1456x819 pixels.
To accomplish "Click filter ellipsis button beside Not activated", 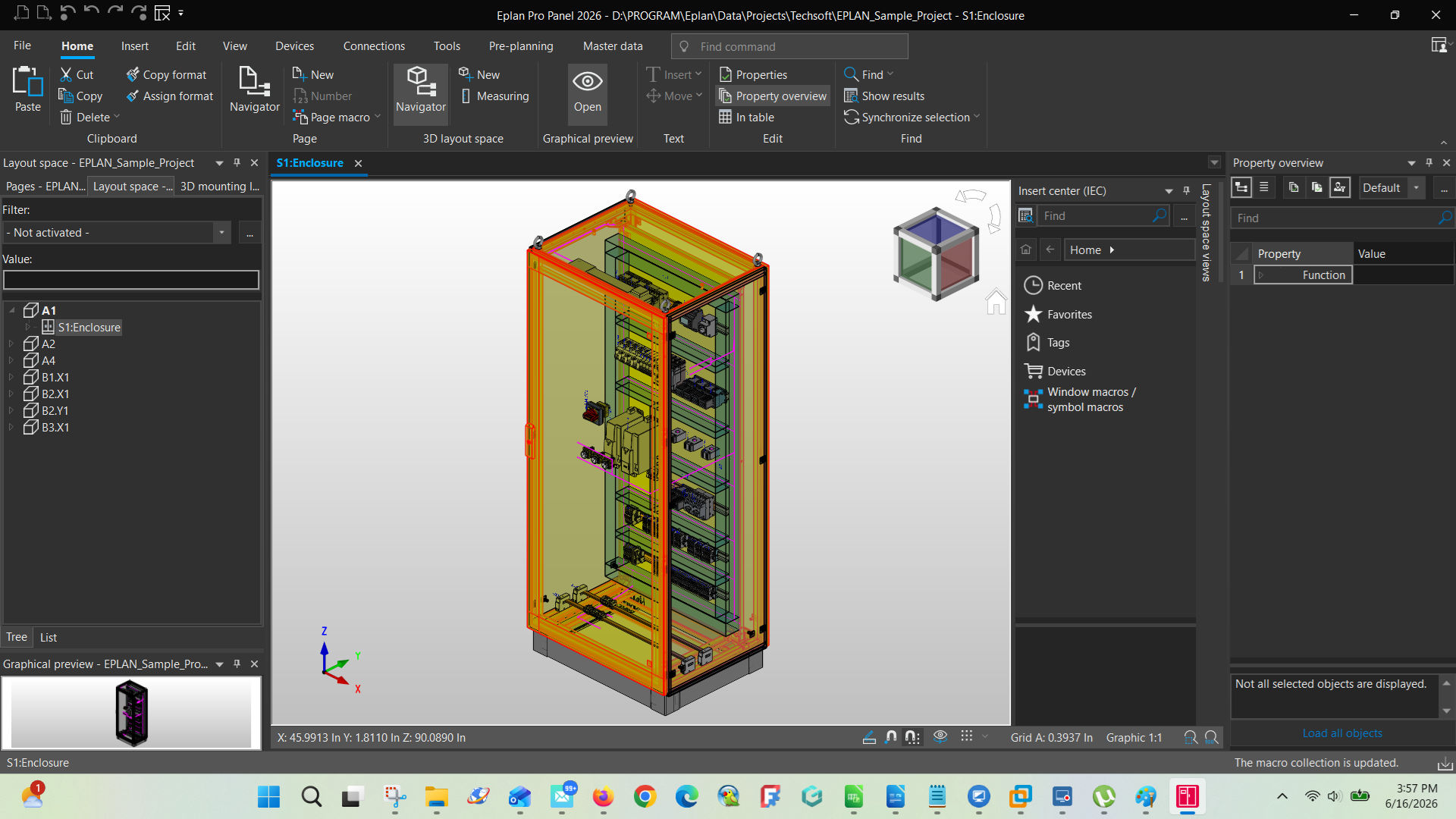I will pyautogui.click(x=249, y=233).
